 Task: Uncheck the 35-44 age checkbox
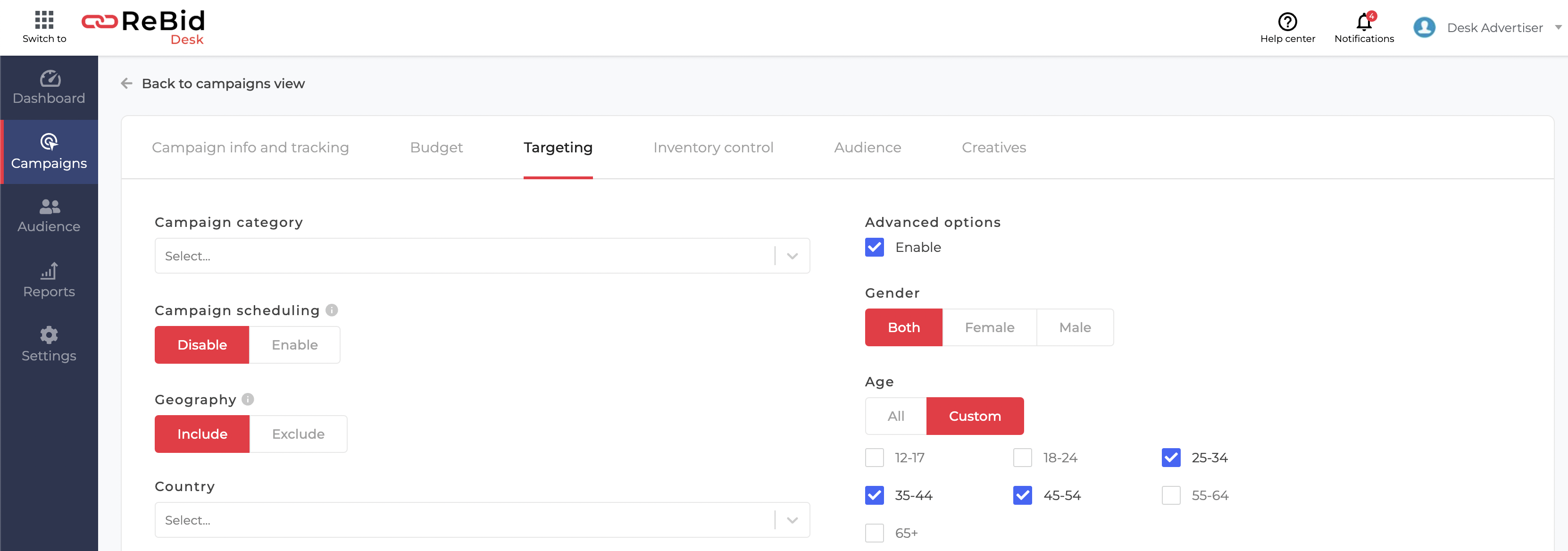point(875,495)
